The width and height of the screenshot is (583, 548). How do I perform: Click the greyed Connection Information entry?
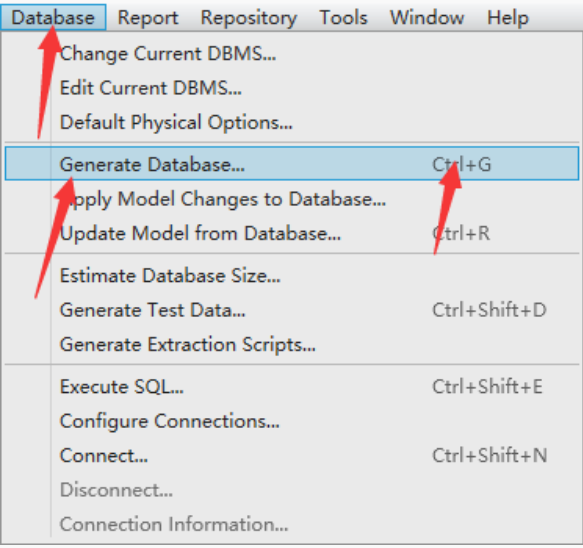[x=292, y=524]
